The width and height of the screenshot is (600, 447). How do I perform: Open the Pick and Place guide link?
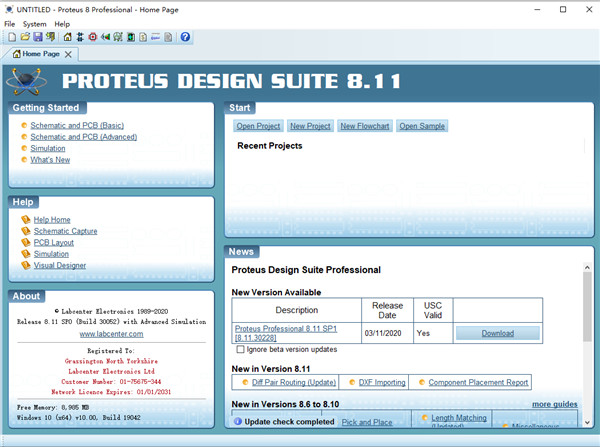click(x=367, y=422)
